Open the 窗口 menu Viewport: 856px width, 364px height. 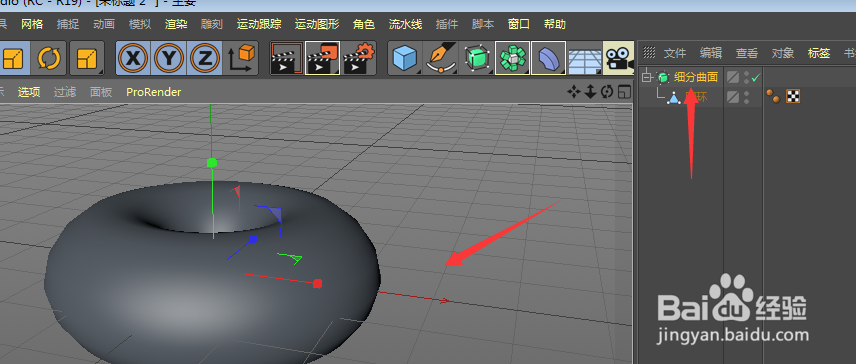[519, 25]
